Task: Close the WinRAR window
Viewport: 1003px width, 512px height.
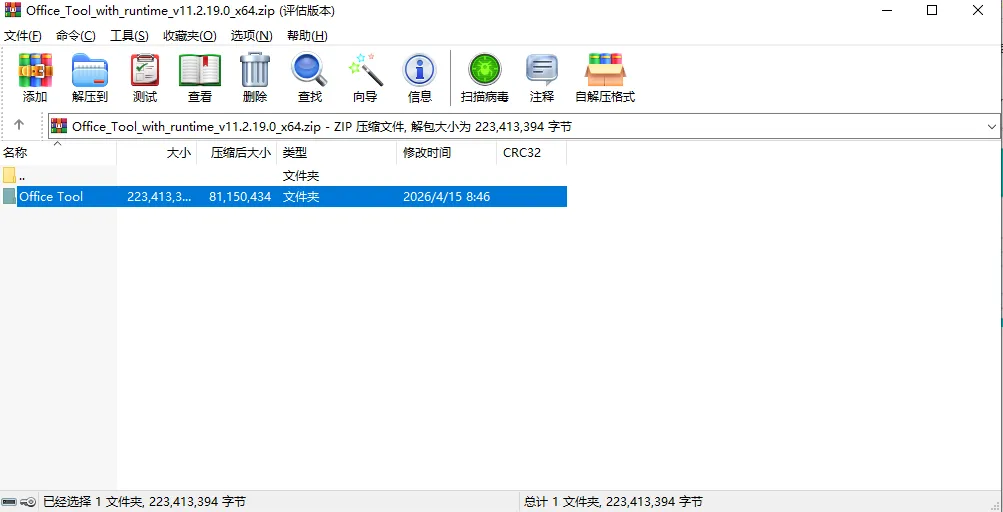Action: coord(978,10)
